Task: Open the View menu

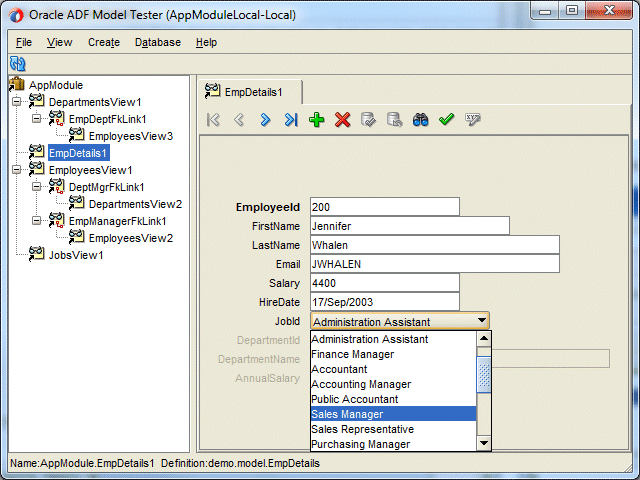Action: (x=59, y=42)
